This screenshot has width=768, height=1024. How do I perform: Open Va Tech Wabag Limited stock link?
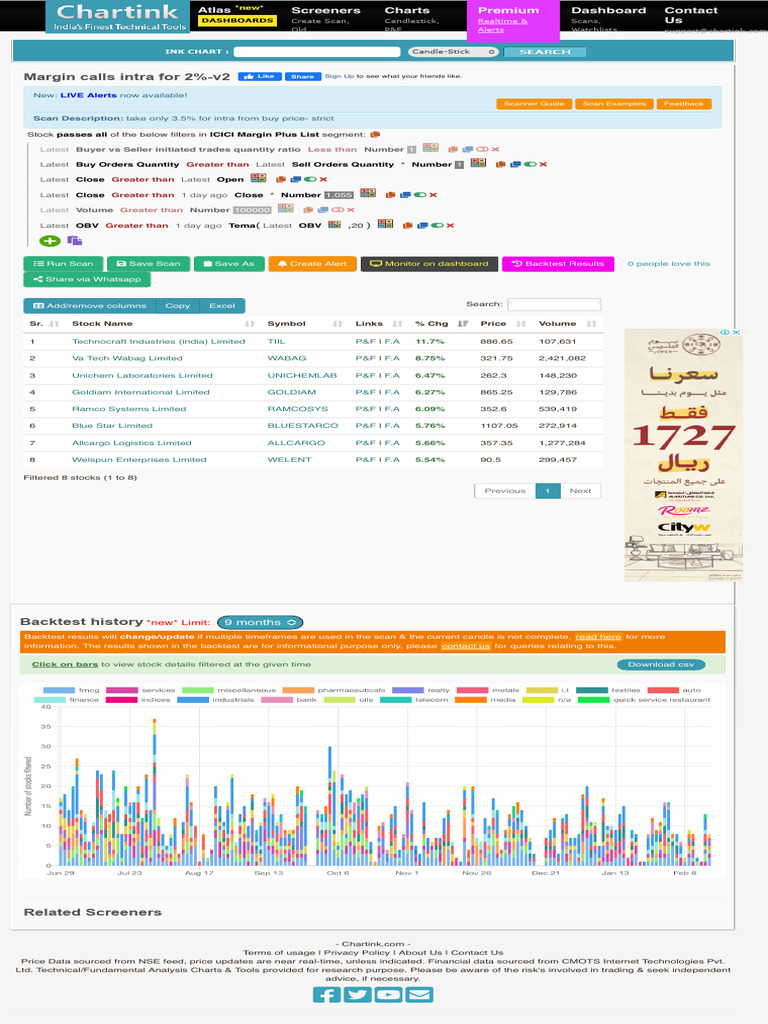tap(127, 359)
